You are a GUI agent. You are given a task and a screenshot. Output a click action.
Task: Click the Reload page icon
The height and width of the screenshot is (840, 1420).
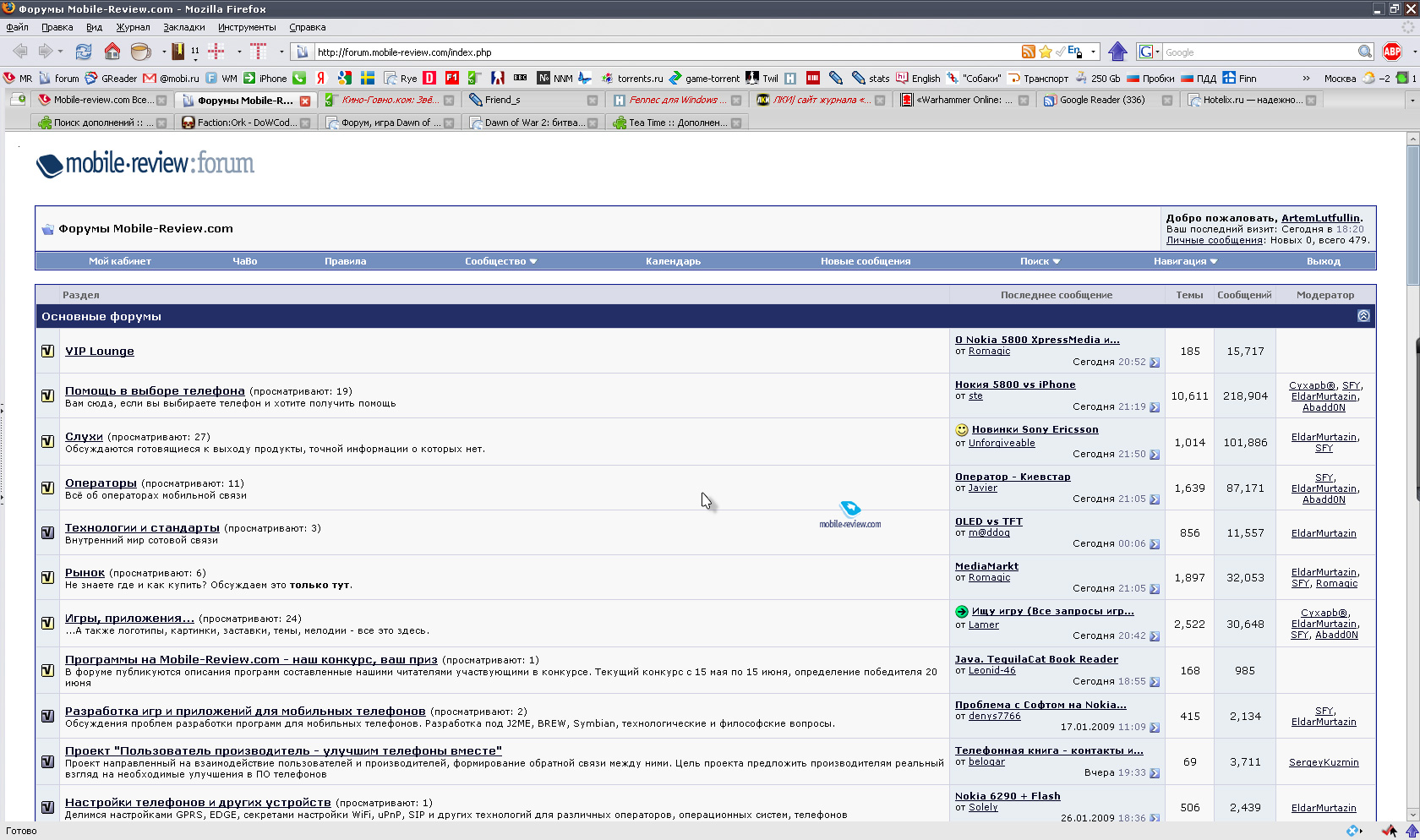click(83, 52)
